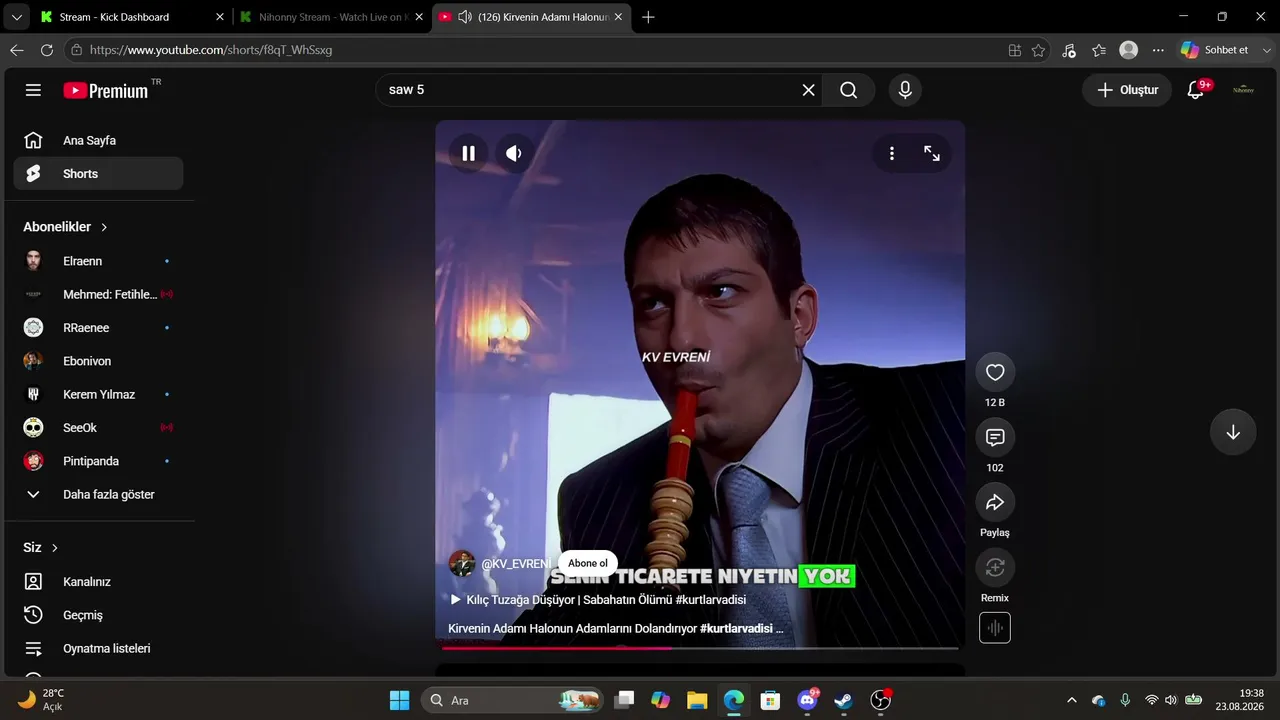Viewport: 1280px width, 720px height.
Task: Open a new browser tab
Action: coord(648,17)
